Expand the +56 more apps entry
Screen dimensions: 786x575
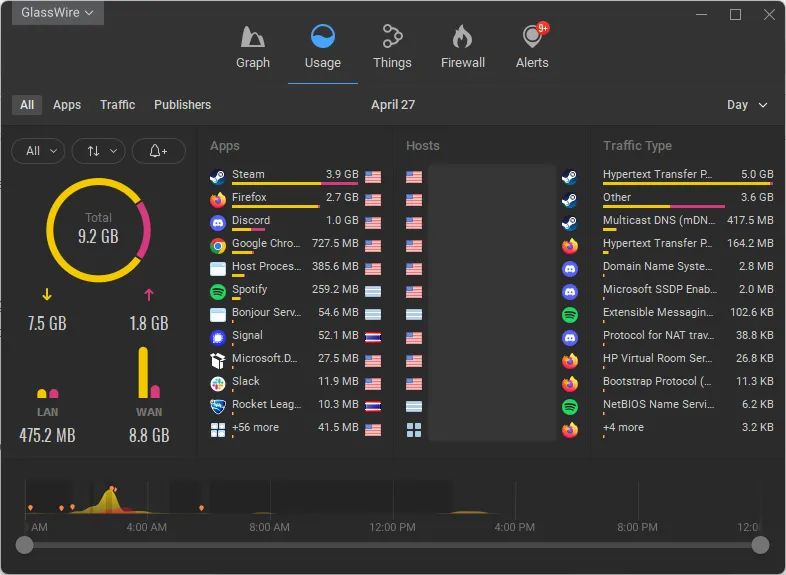(x=255, y=428)
